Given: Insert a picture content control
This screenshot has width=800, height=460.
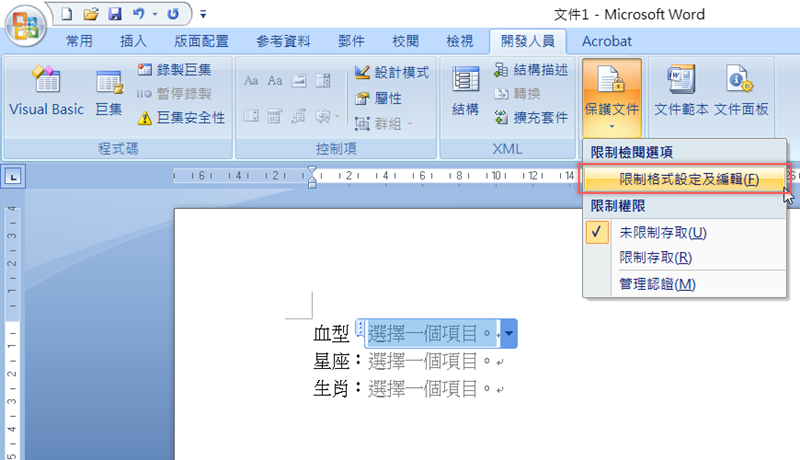Looking at the screenshot, I should coord(298,81).
